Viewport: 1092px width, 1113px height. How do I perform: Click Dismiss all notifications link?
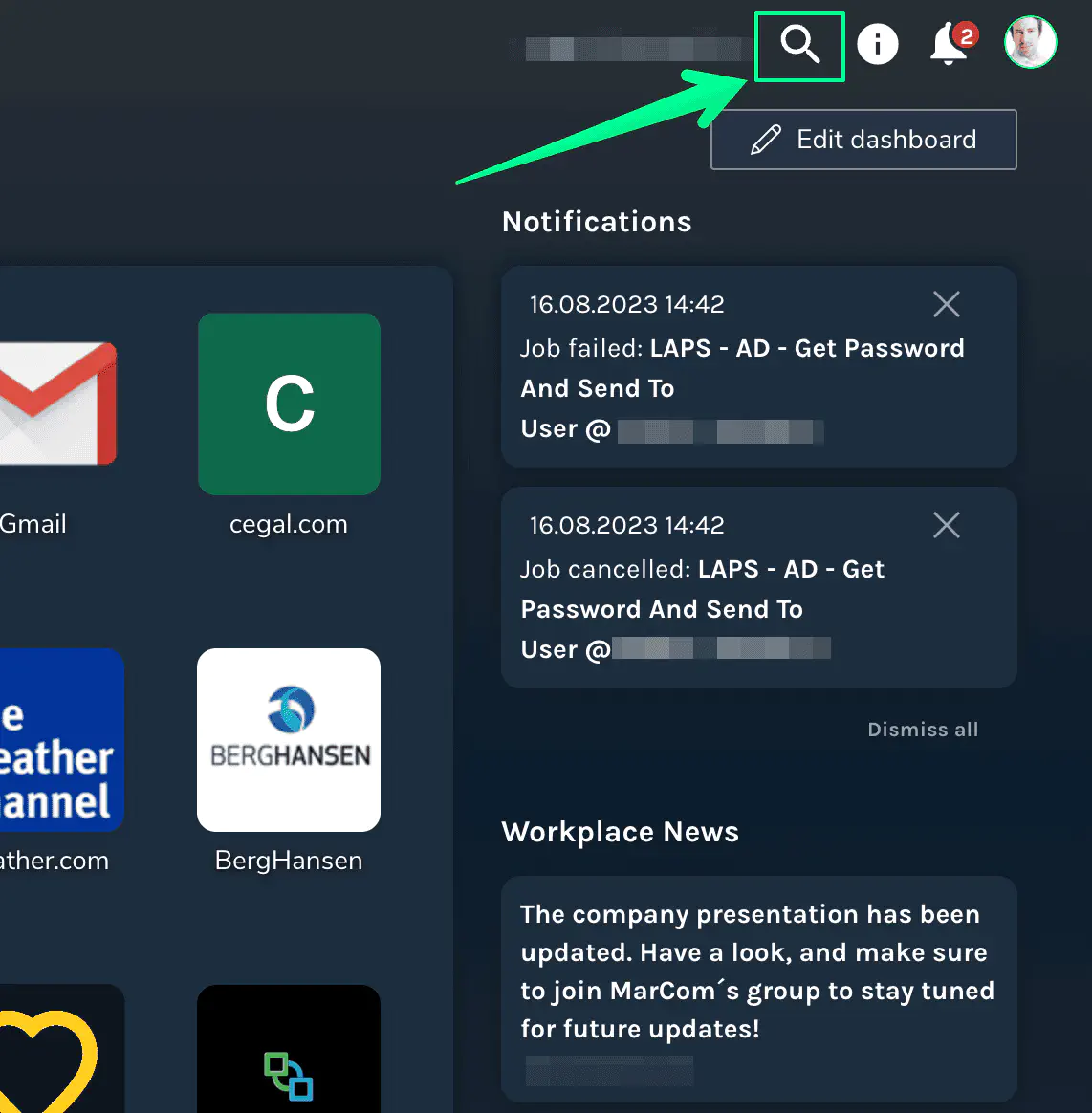[922, 730]
